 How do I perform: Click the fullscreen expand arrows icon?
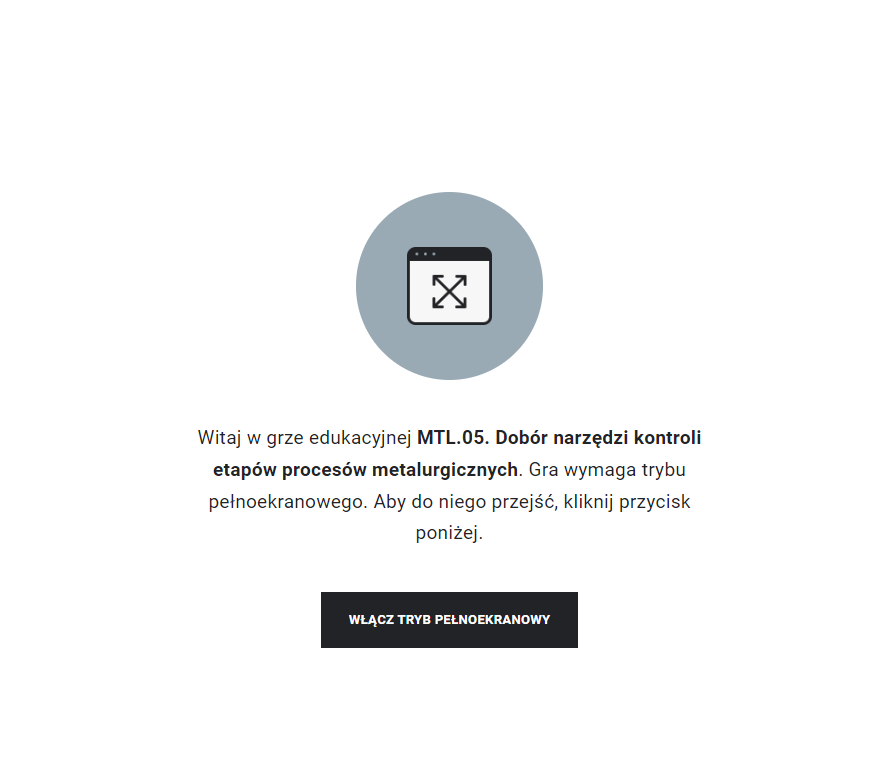click(x=449, y=291)
